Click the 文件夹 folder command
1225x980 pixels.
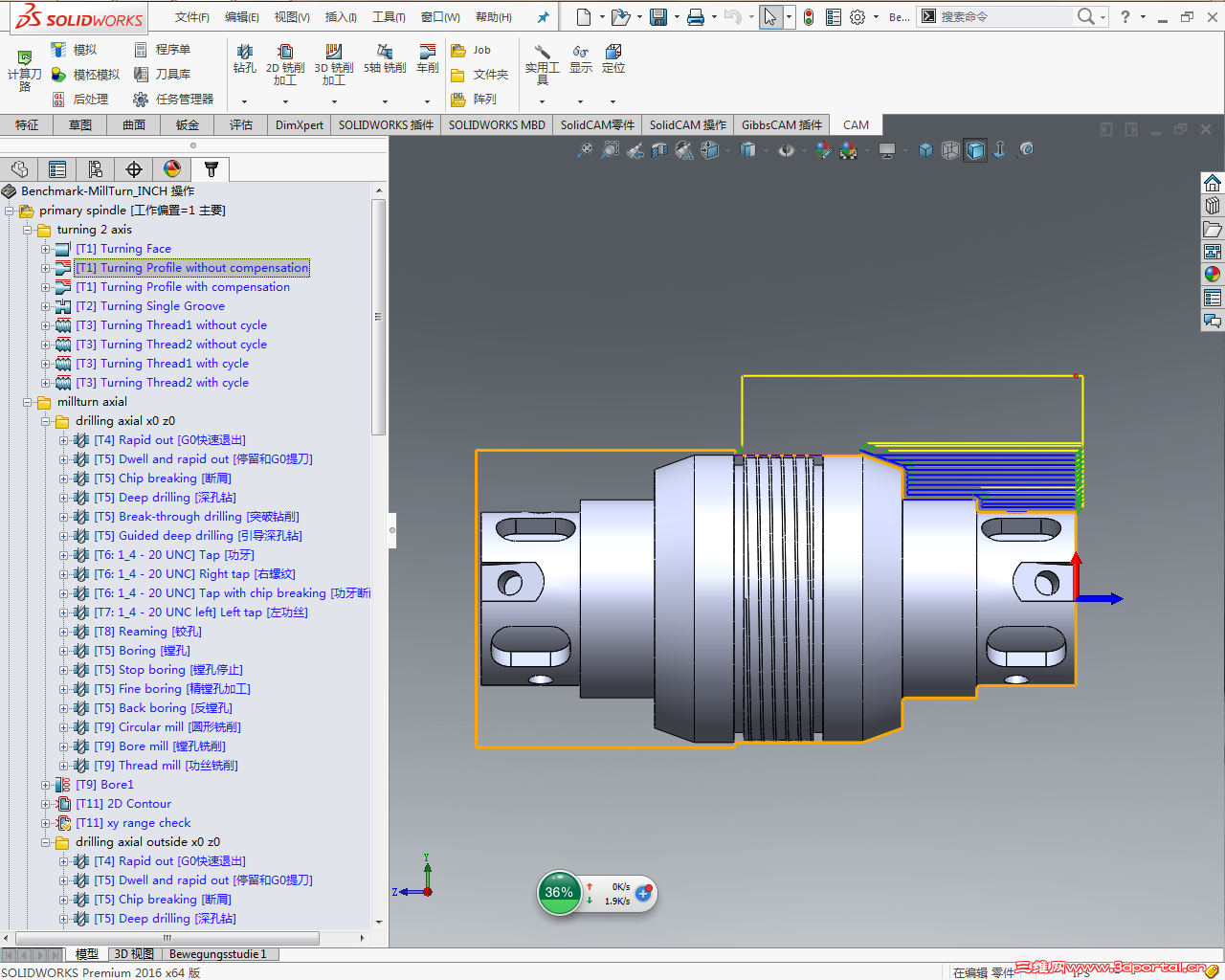pos(479,75)
